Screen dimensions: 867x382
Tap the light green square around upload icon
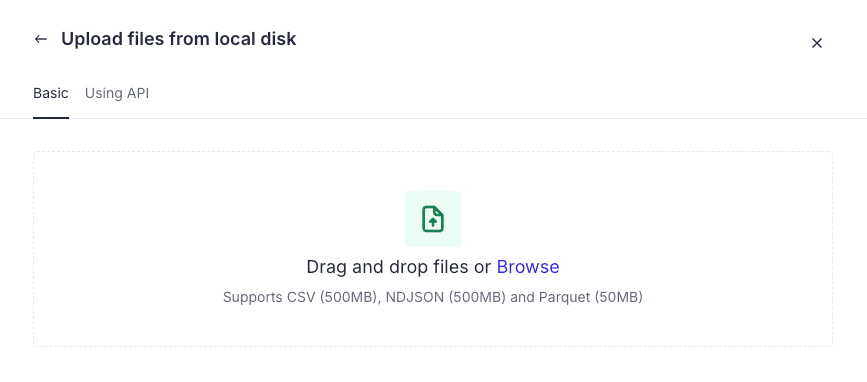[x=433, y=219]
